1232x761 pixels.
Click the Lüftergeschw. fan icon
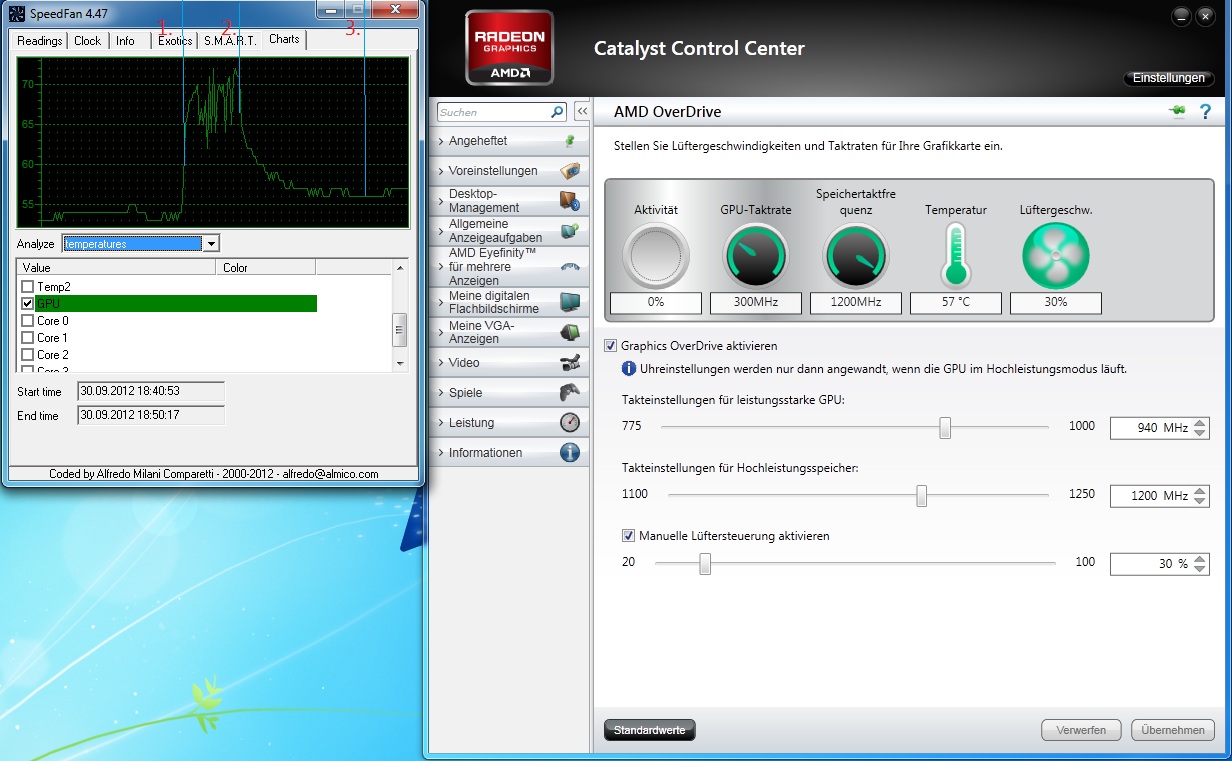[1055, 256]
